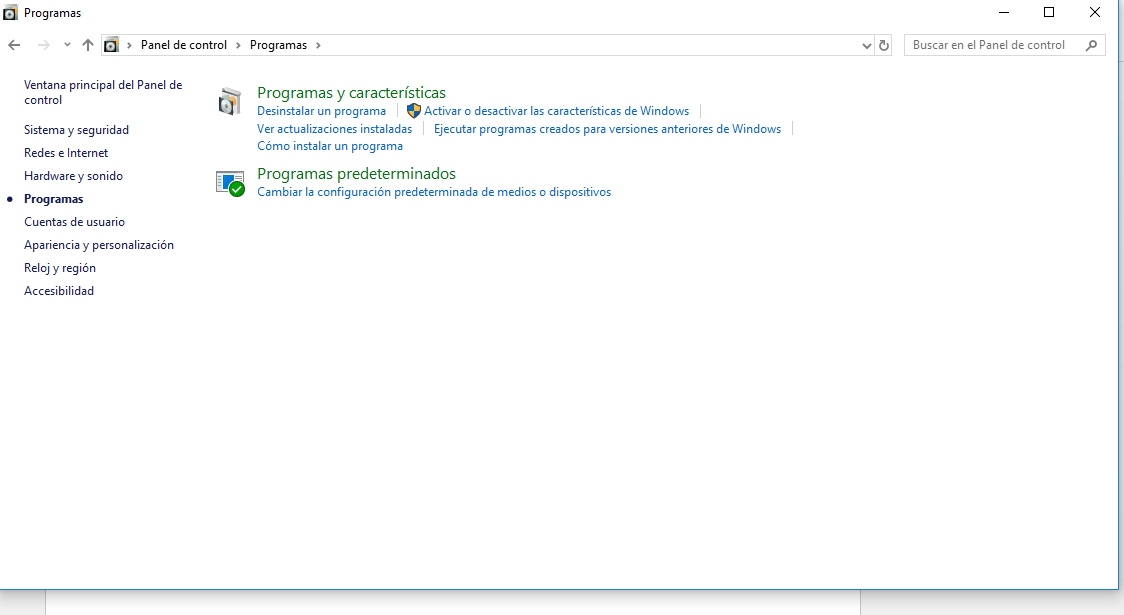Go back with the back arrow
Viewport: 1124px width, 615px height.
coord(14,45)
